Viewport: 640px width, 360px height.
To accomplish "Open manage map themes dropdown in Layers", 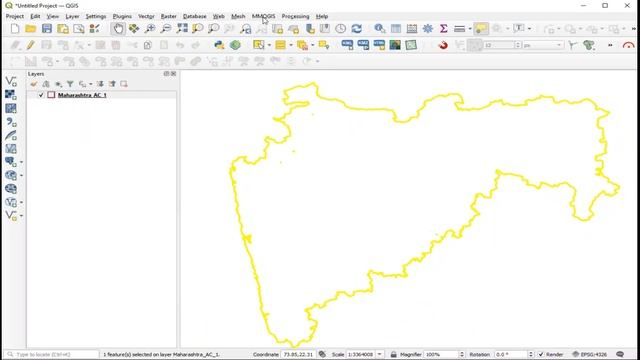I will 58,84.
